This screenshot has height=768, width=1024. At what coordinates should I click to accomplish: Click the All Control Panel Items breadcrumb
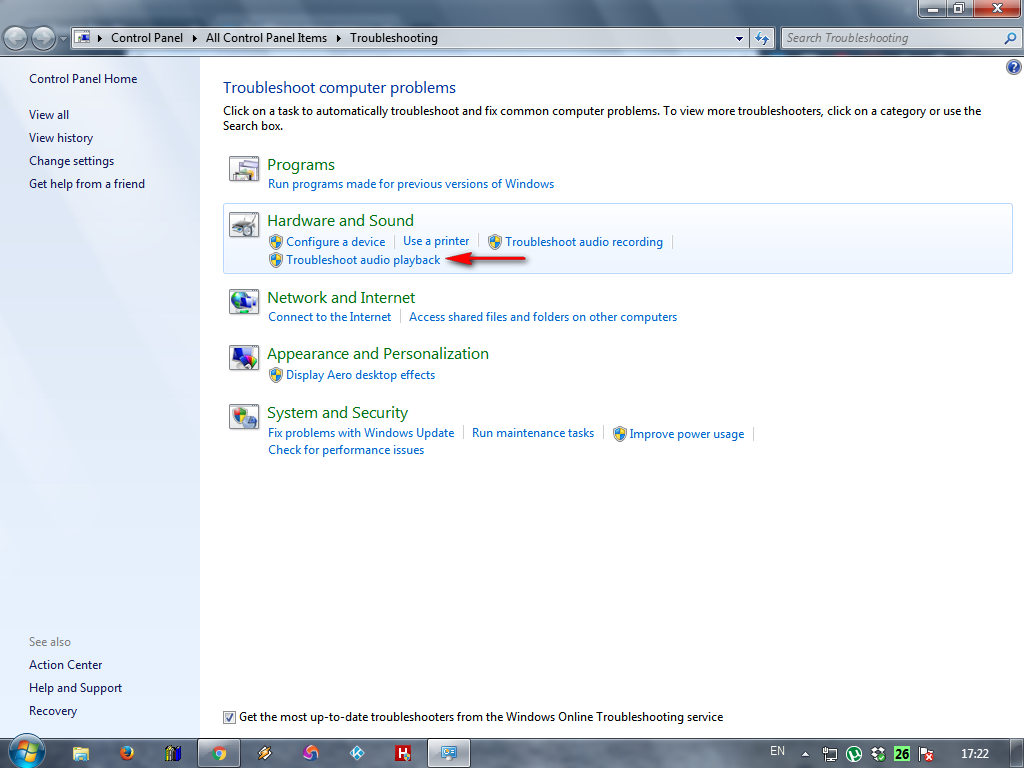click(x=266, y=38)
